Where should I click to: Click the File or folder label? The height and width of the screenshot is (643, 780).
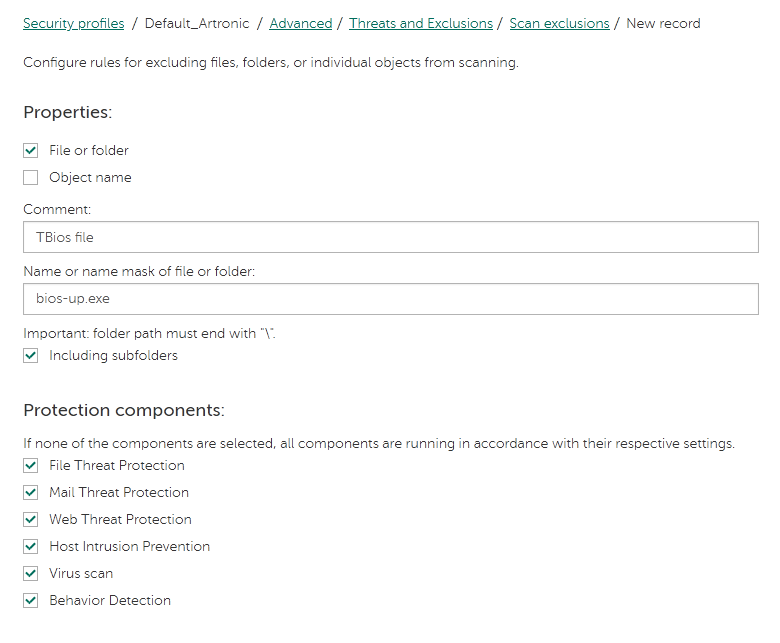(89, 150)
